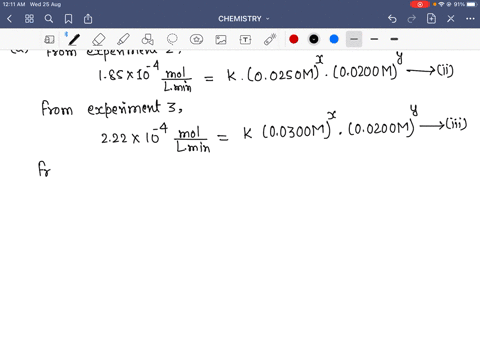The height and width of the screenshot is (360, 480).
Task: Select the medium stroke width
Action: (x=374, y=39)
